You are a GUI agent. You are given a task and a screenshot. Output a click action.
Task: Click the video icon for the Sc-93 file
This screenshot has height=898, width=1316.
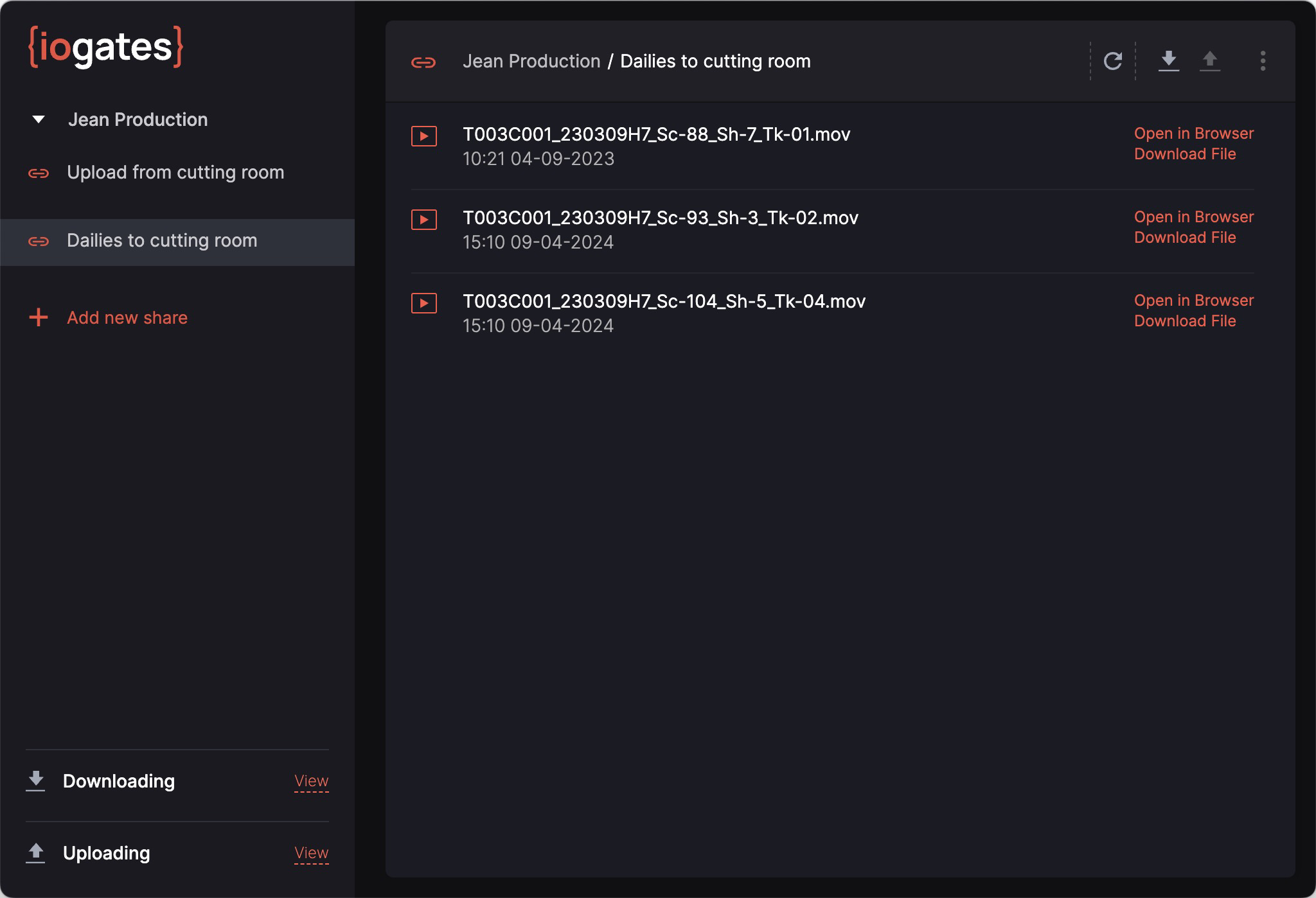[x=424, y=220]
